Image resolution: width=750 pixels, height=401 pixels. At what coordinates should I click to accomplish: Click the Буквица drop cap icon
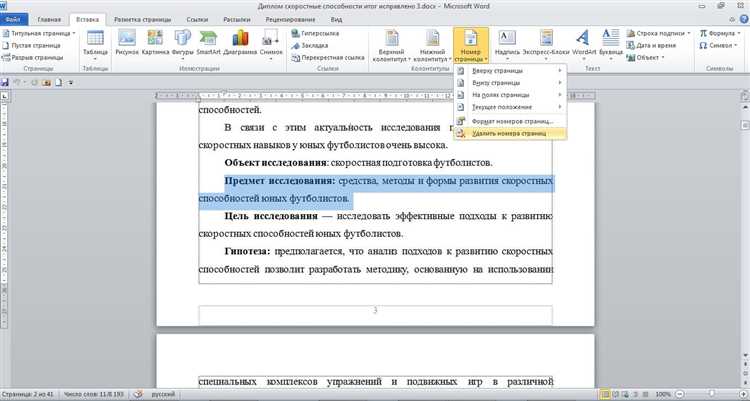point(610,43)
